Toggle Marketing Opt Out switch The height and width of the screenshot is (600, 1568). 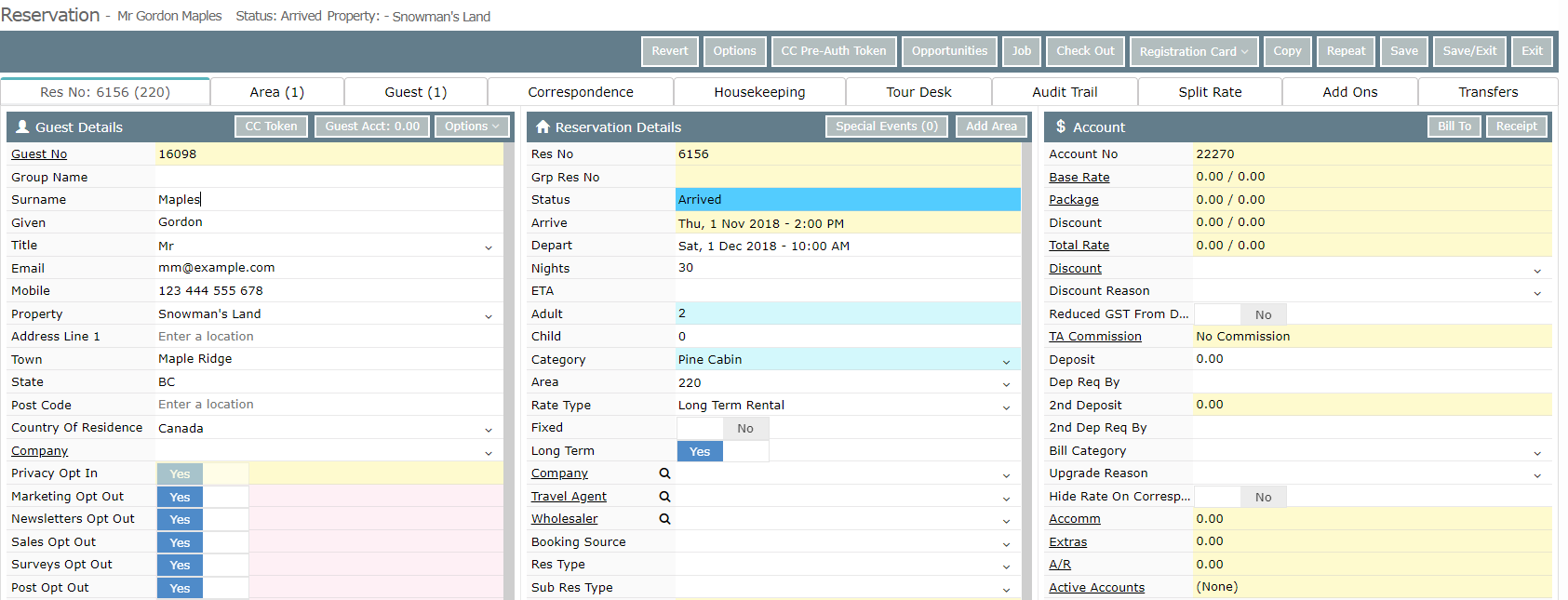tap(203, 497)
